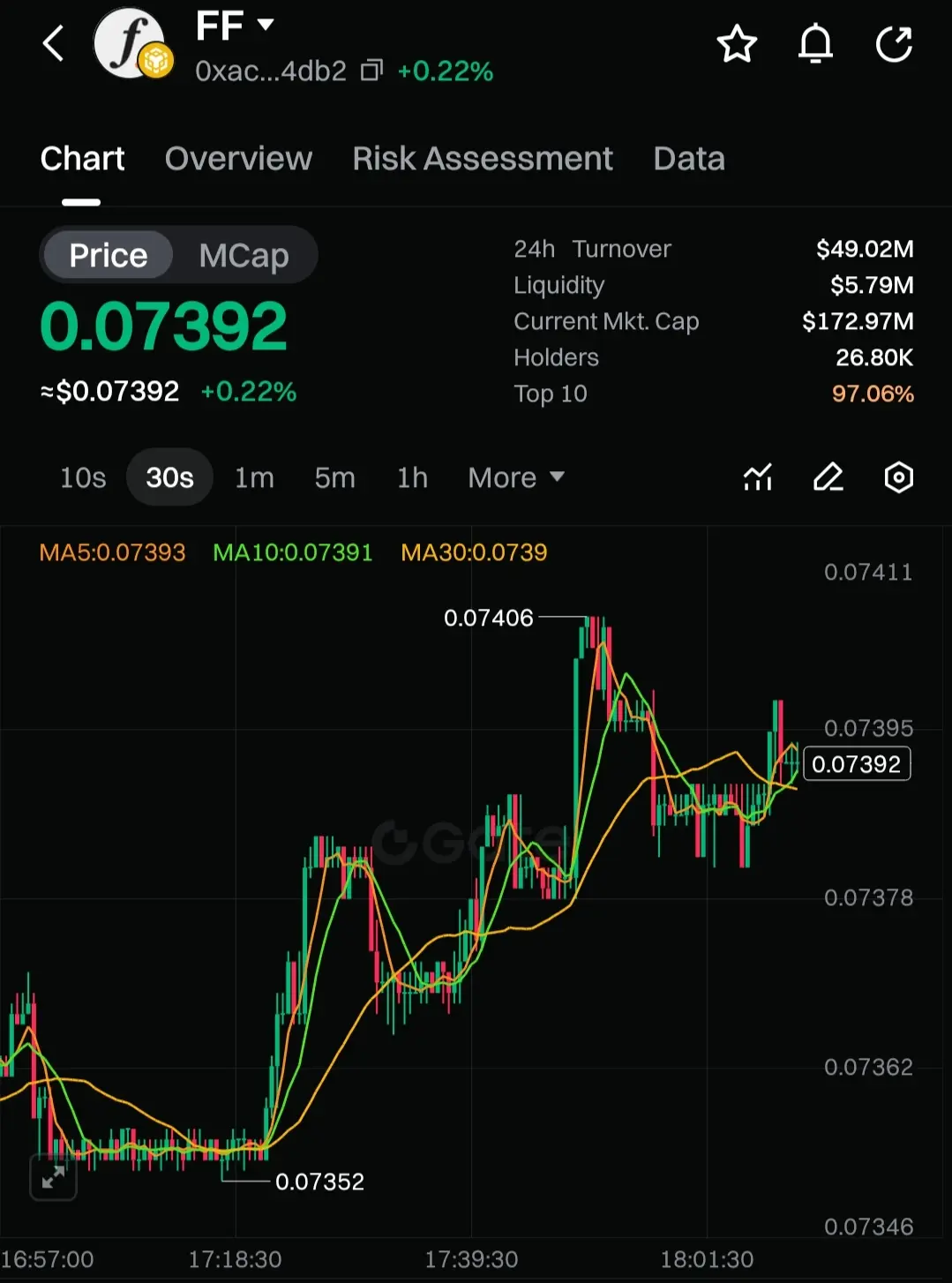Expand chart to fullscreen

54,1177
